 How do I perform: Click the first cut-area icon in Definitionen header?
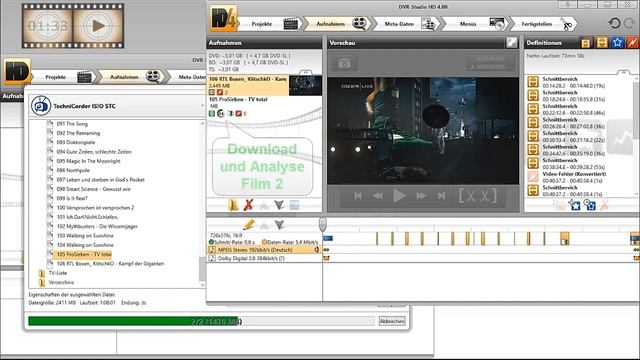point(586,42)
